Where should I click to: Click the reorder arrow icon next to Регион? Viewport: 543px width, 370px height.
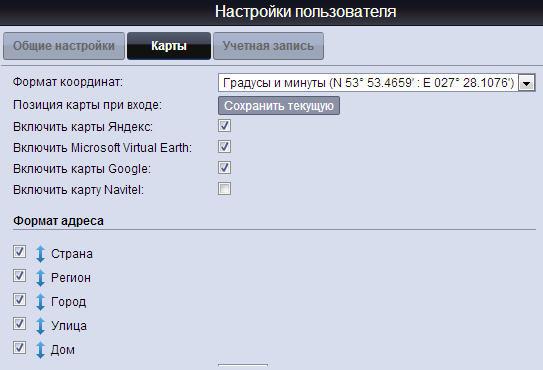pyautogui.click(x=41, y=278)
